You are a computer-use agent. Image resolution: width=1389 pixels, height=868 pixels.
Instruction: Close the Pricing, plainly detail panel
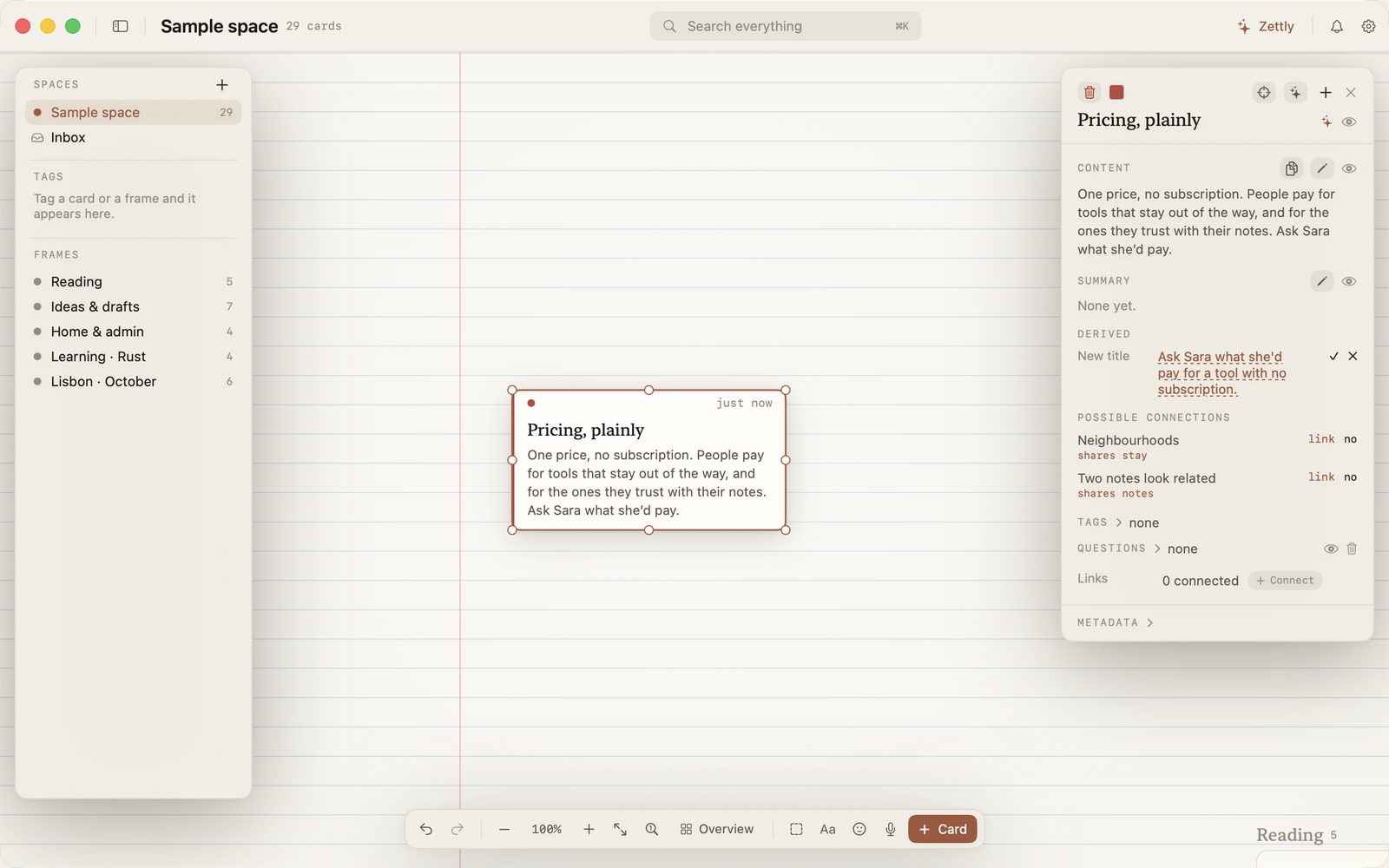pos(1351,92)
